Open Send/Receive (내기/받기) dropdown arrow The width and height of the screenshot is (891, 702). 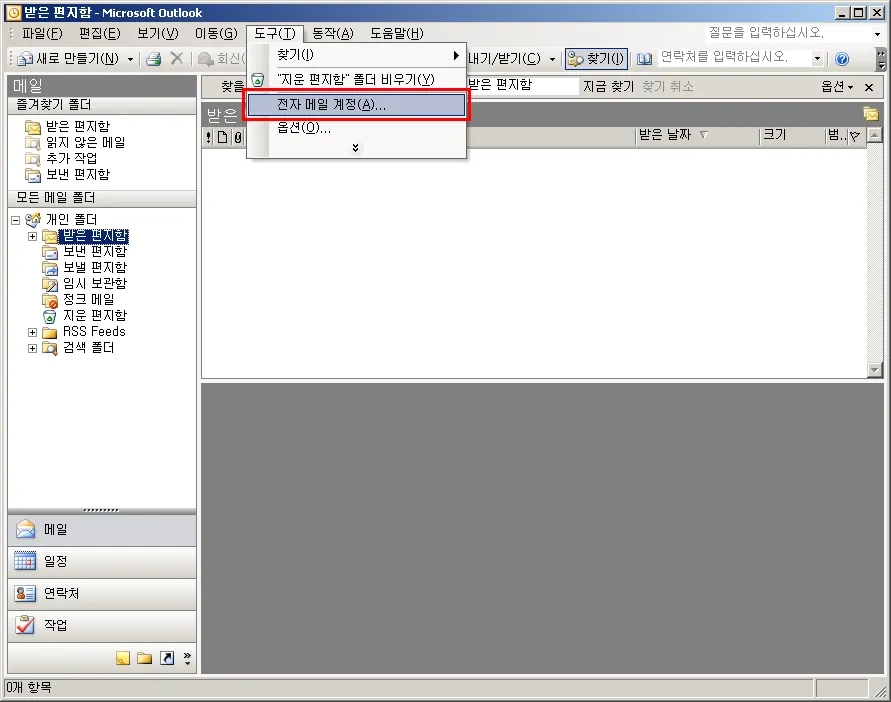[552, 59]
